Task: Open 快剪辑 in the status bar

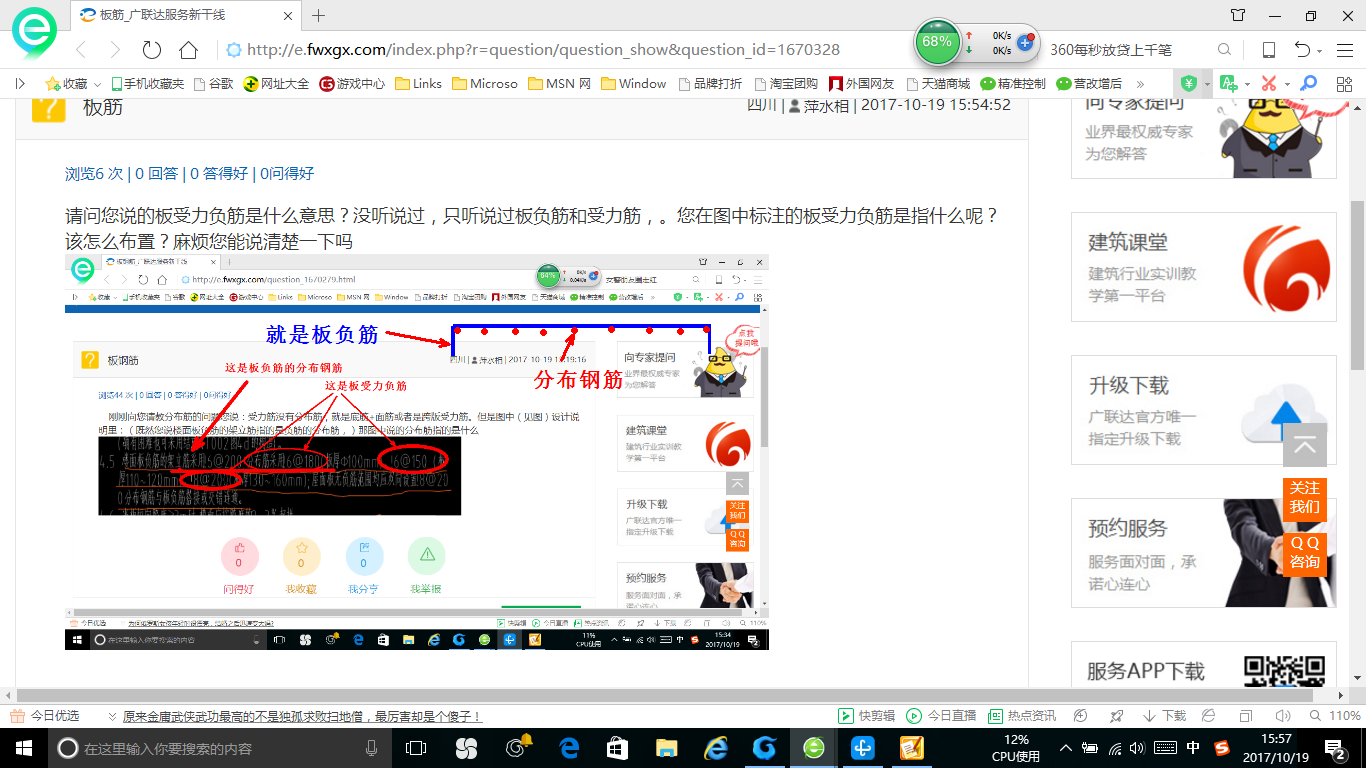Action: pos(868,716)
